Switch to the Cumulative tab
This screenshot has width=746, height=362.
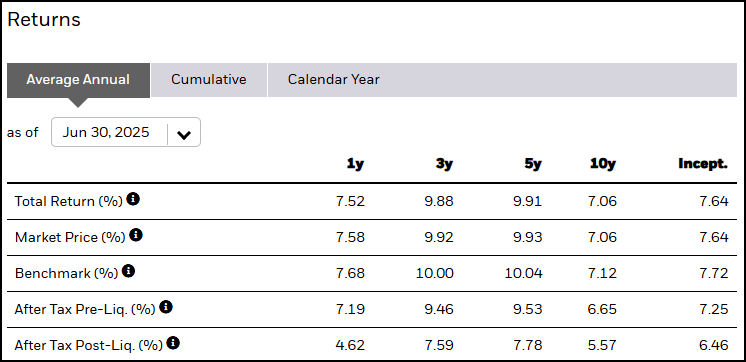209,79
